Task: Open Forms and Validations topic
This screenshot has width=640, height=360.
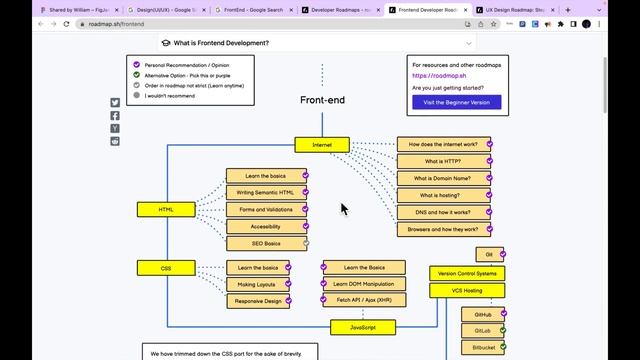Action: tap(267, 209)
